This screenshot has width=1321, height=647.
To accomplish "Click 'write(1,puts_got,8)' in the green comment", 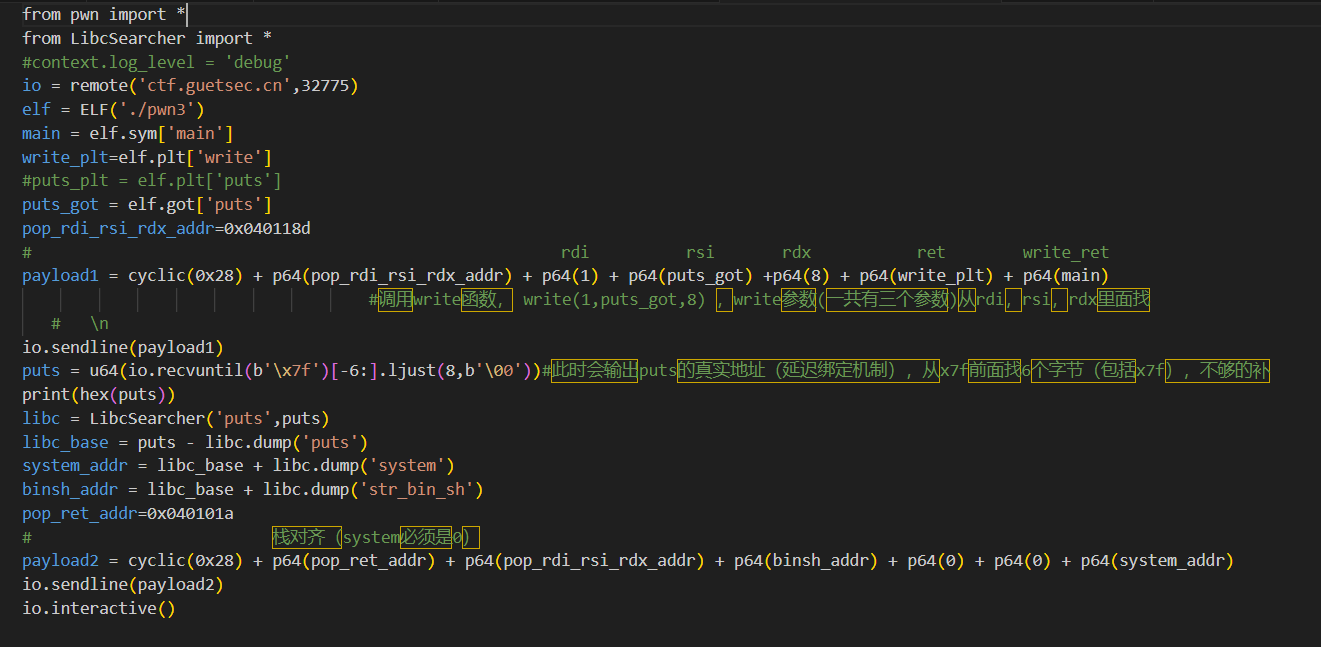I will point(614,299).
